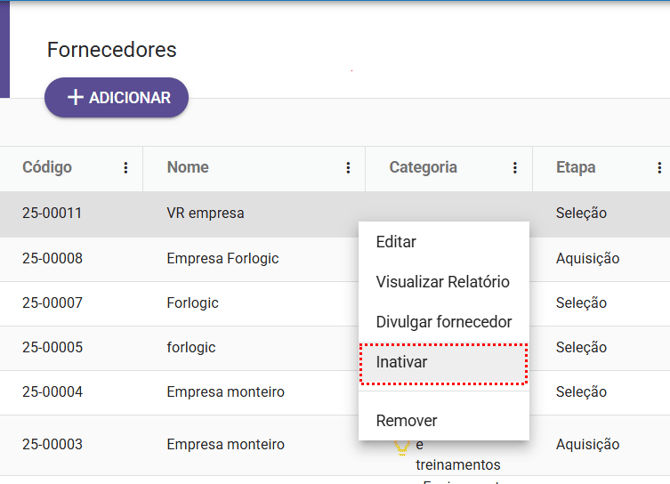Click the Nome column header text
This screenshot has width=670, height=484.
click(x=188, y=167)
